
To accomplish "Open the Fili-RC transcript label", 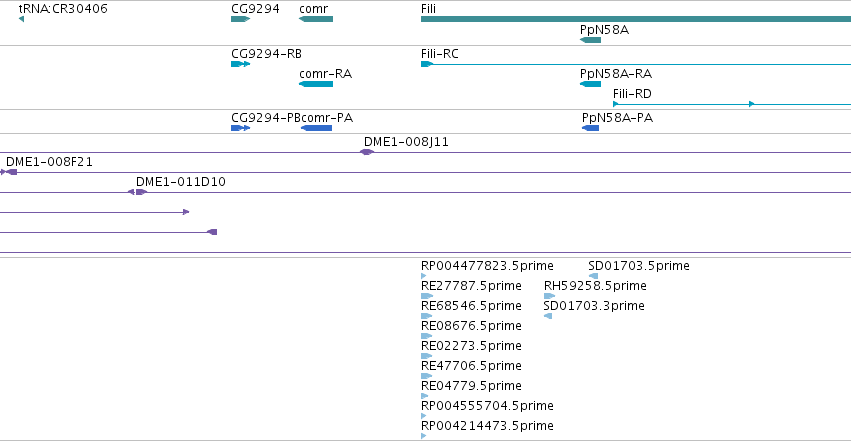I will (440, 54).
